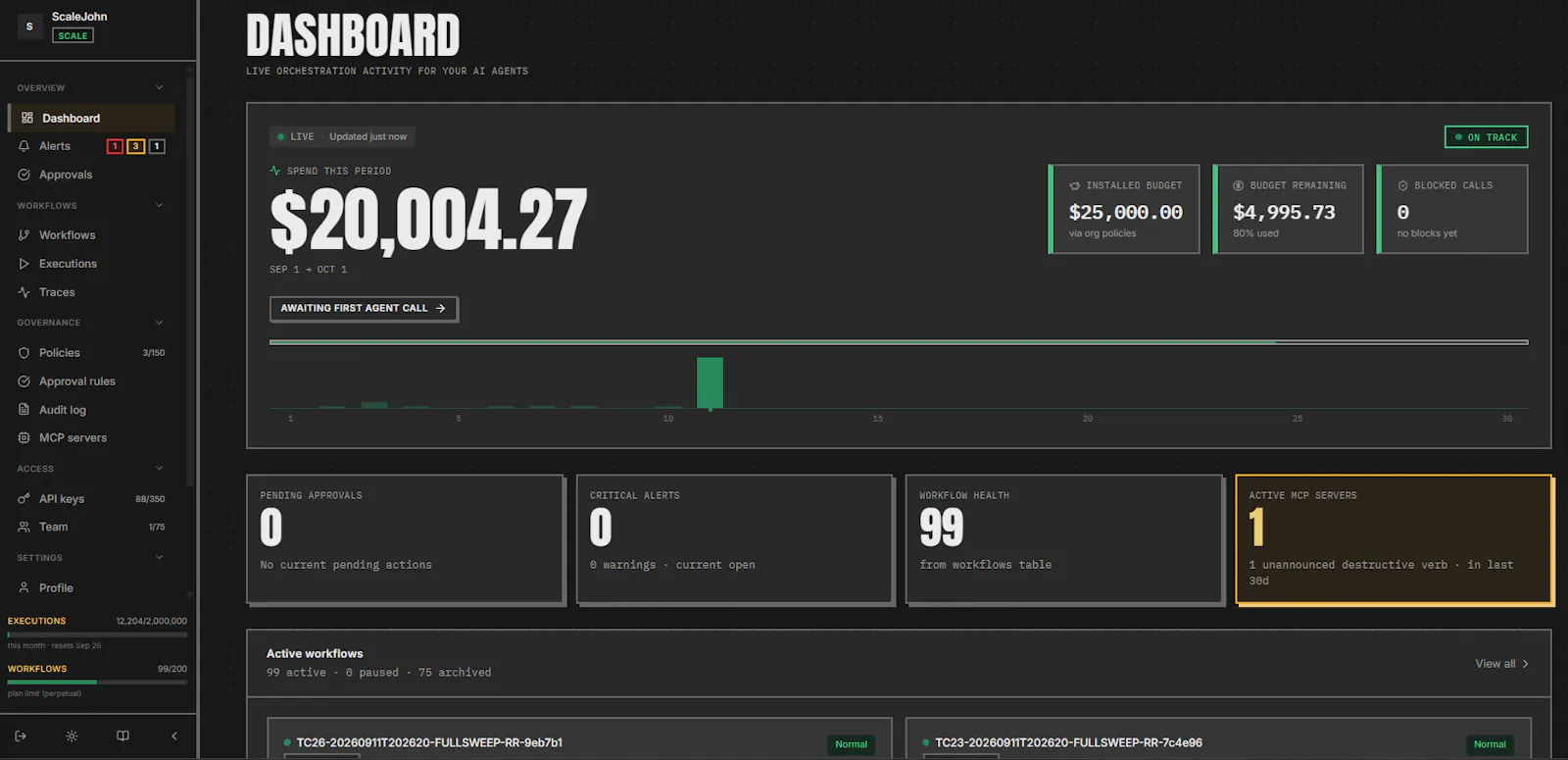
Task: Click the On Track status badge
Action: (x=1486, y=137)
